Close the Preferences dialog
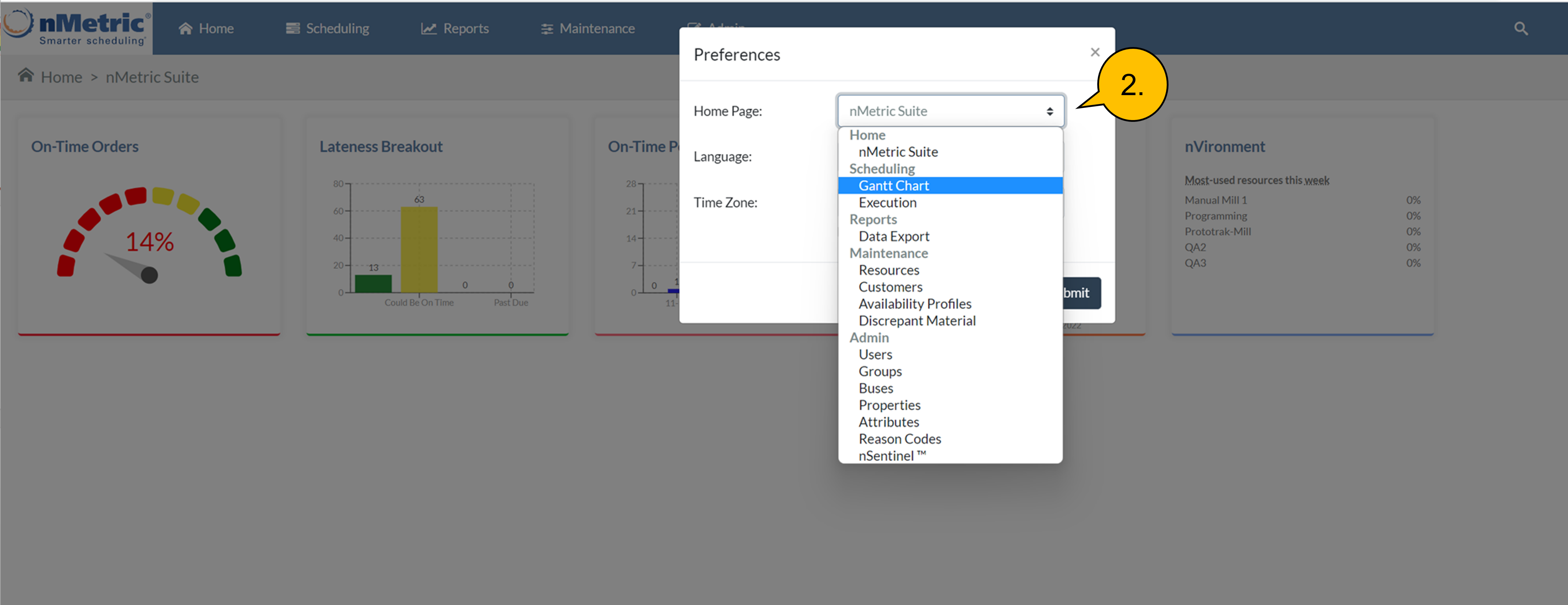Image resolution: width=1568 pixels, height=605 pixels. 1094,52
